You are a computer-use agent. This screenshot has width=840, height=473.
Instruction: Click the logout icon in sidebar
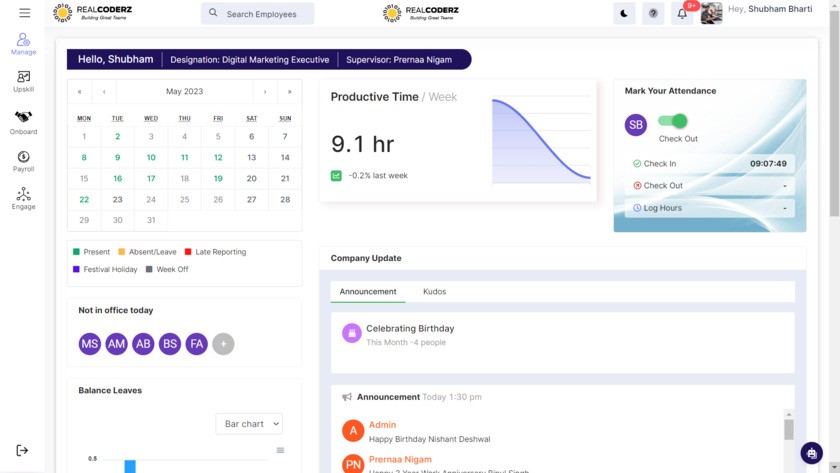22,451
